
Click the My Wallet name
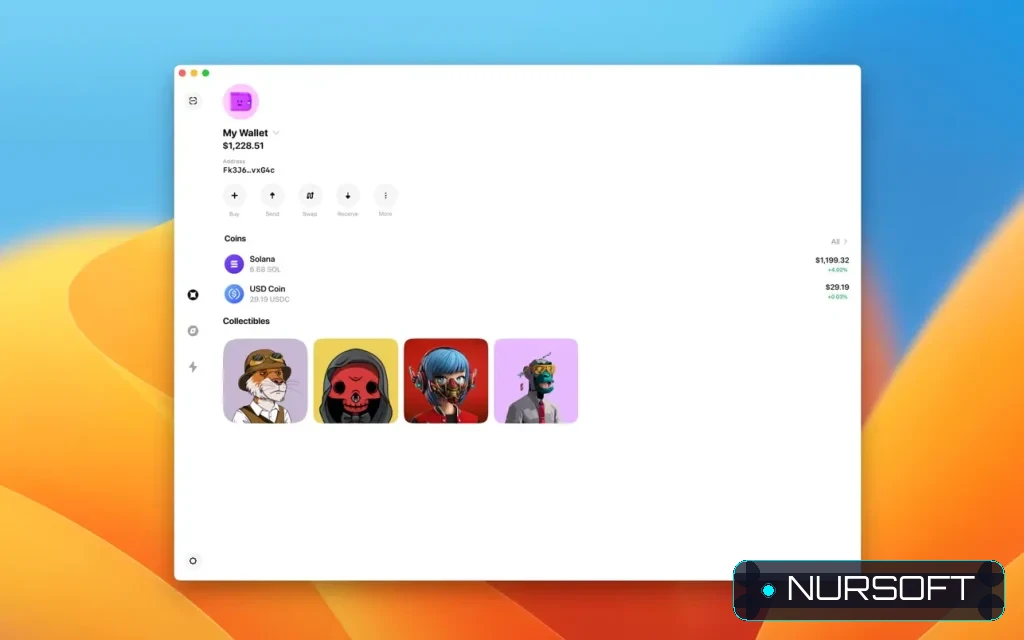(x=246, y=133)
